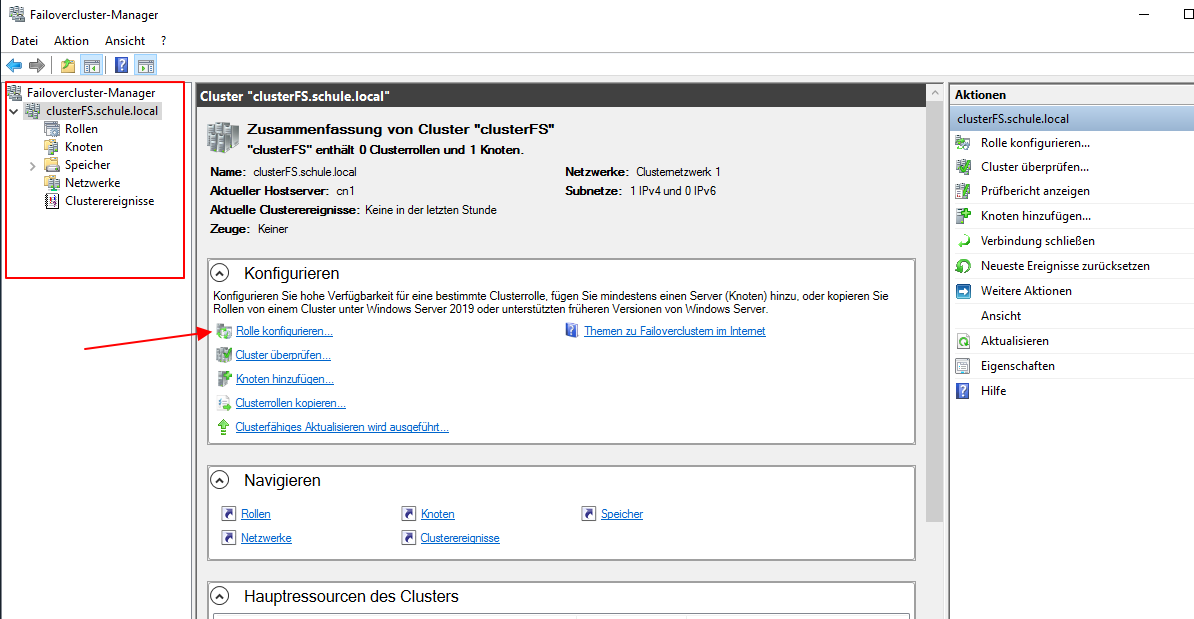Image resolution: width=1194 pixels, height=619 pixels.
Task: Click the Cluster überprüfen link
Action: pyautogui.click(x=283, y=355)
